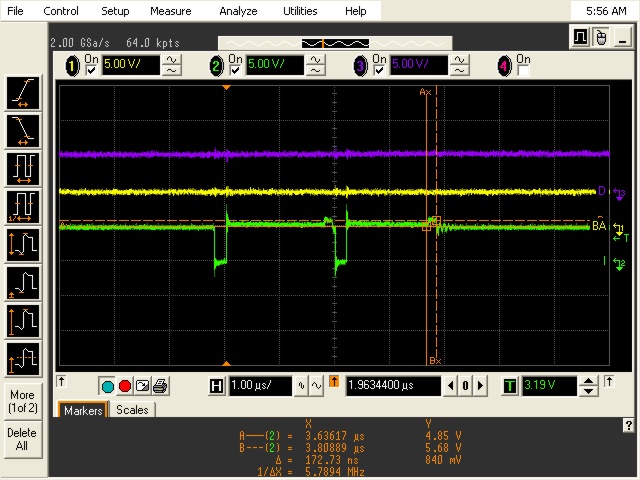
Task: Open the horizontal H setup button
Action: (216, 386)
